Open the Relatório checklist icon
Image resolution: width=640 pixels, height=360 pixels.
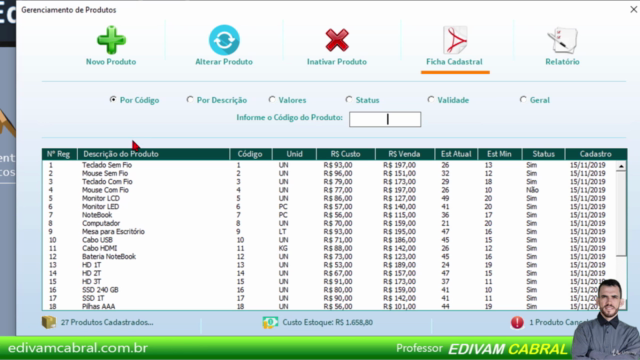(562, 40)
